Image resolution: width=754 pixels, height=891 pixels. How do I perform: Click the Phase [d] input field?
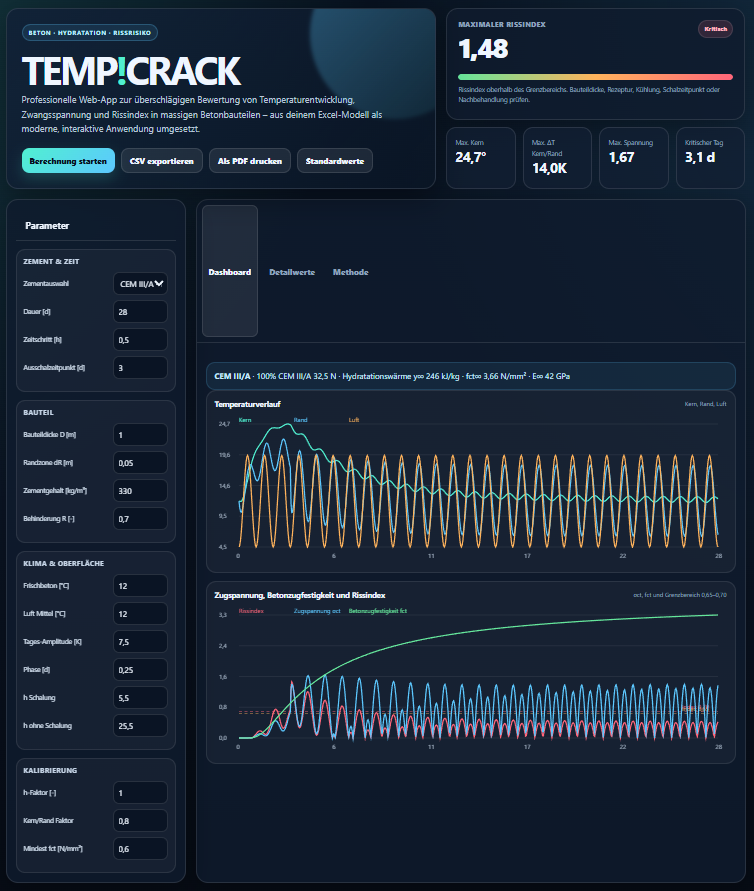pyautogui.click(x=140, y=670)
